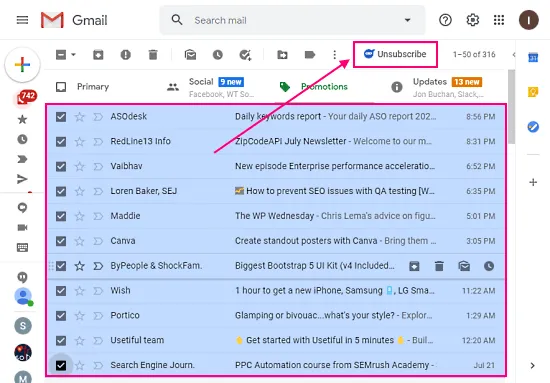This screenshot has height=383, width=550.
Task: Click the Labels tag icon
Action: pyautogui.click(x=310, y=55)
